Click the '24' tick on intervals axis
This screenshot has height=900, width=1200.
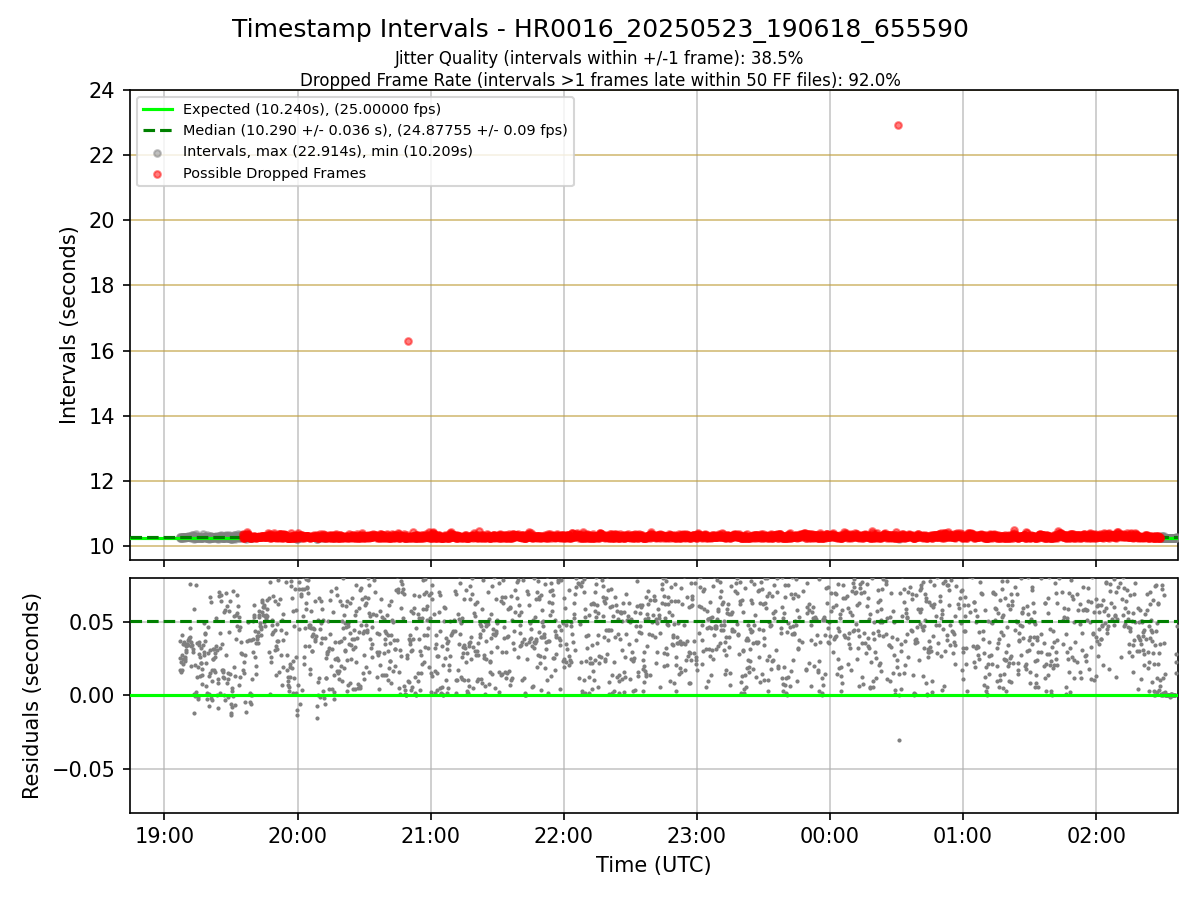tap(103, 90)
